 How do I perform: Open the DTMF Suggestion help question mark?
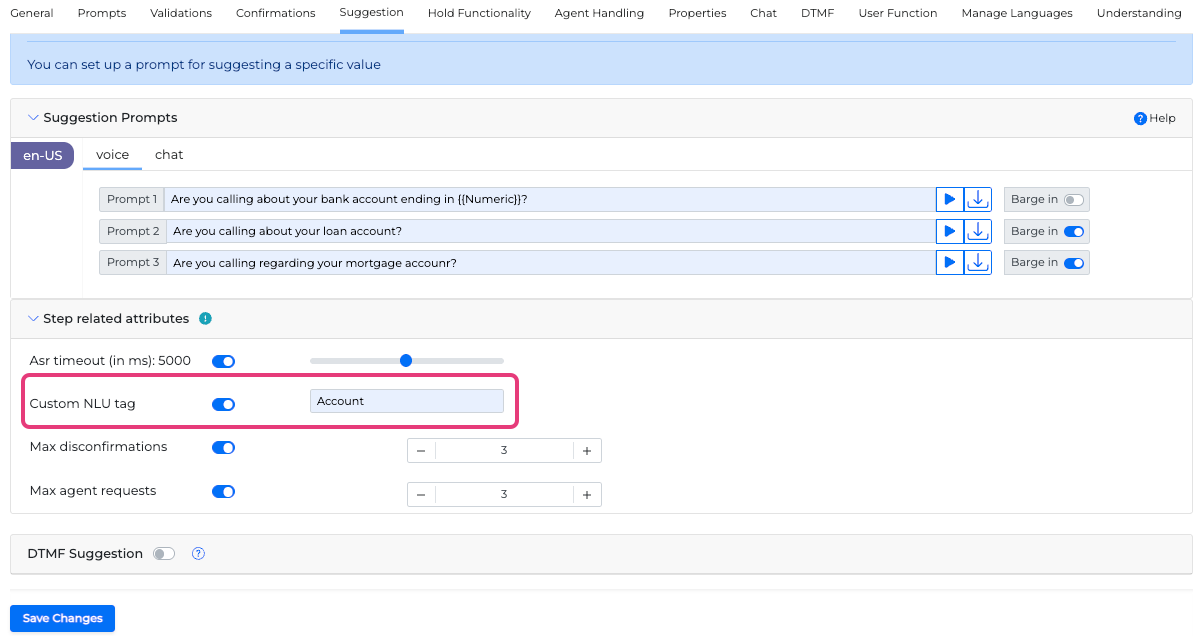point(198,553)
